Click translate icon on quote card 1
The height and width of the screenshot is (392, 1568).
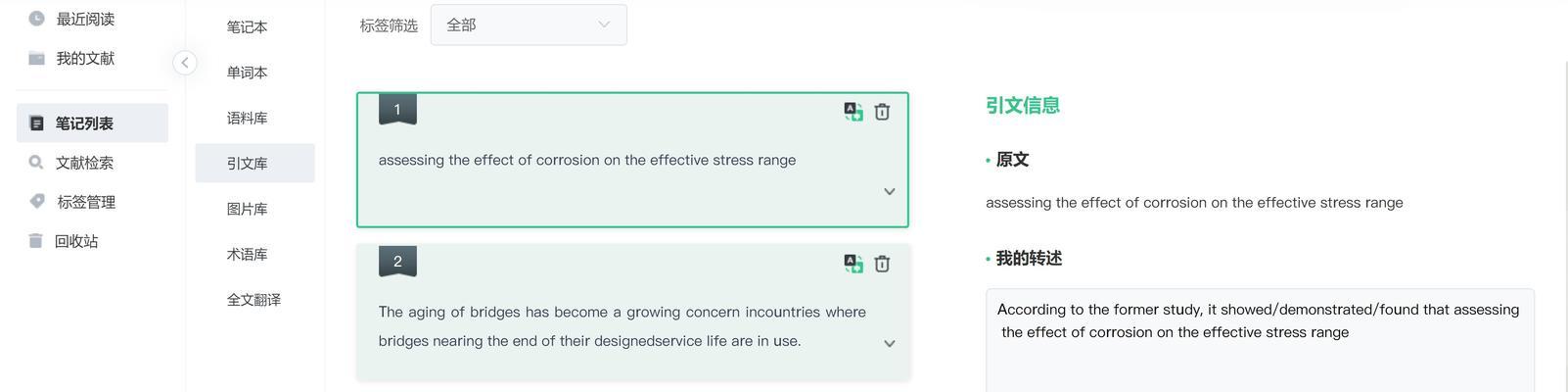point(853,112)
